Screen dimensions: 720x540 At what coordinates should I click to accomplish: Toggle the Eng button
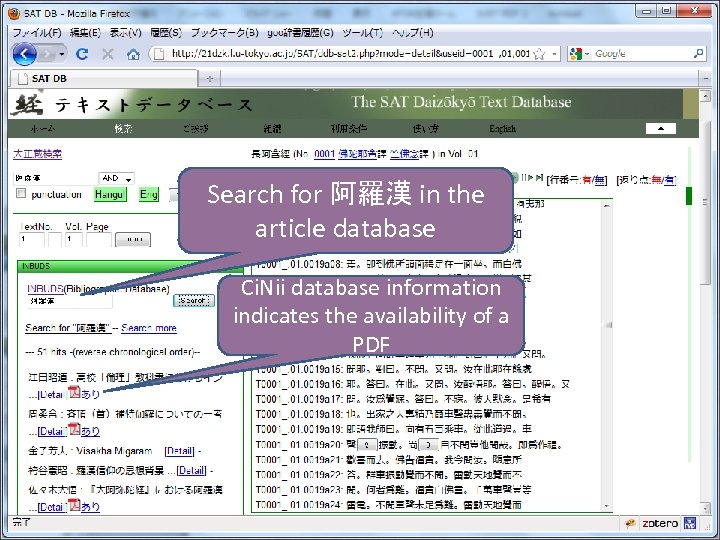coord(149,194)
